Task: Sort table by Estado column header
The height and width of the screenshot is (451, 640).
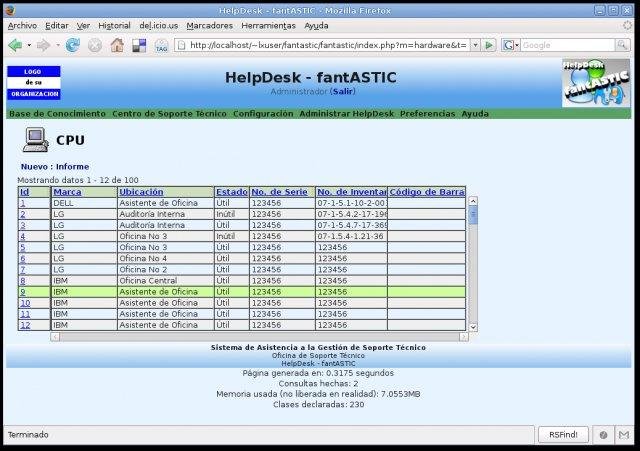Action: point(232,192)
